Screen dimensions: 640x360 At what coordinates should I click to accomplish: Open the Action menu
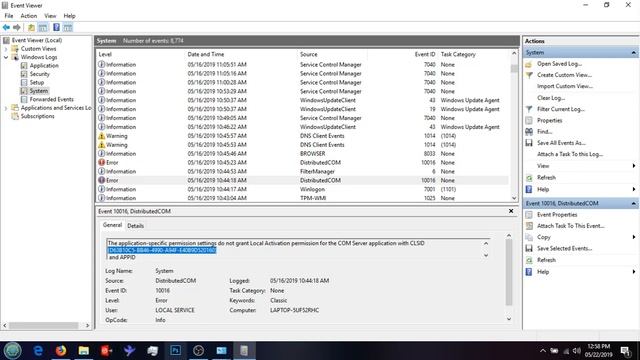(x=29, y=16)
